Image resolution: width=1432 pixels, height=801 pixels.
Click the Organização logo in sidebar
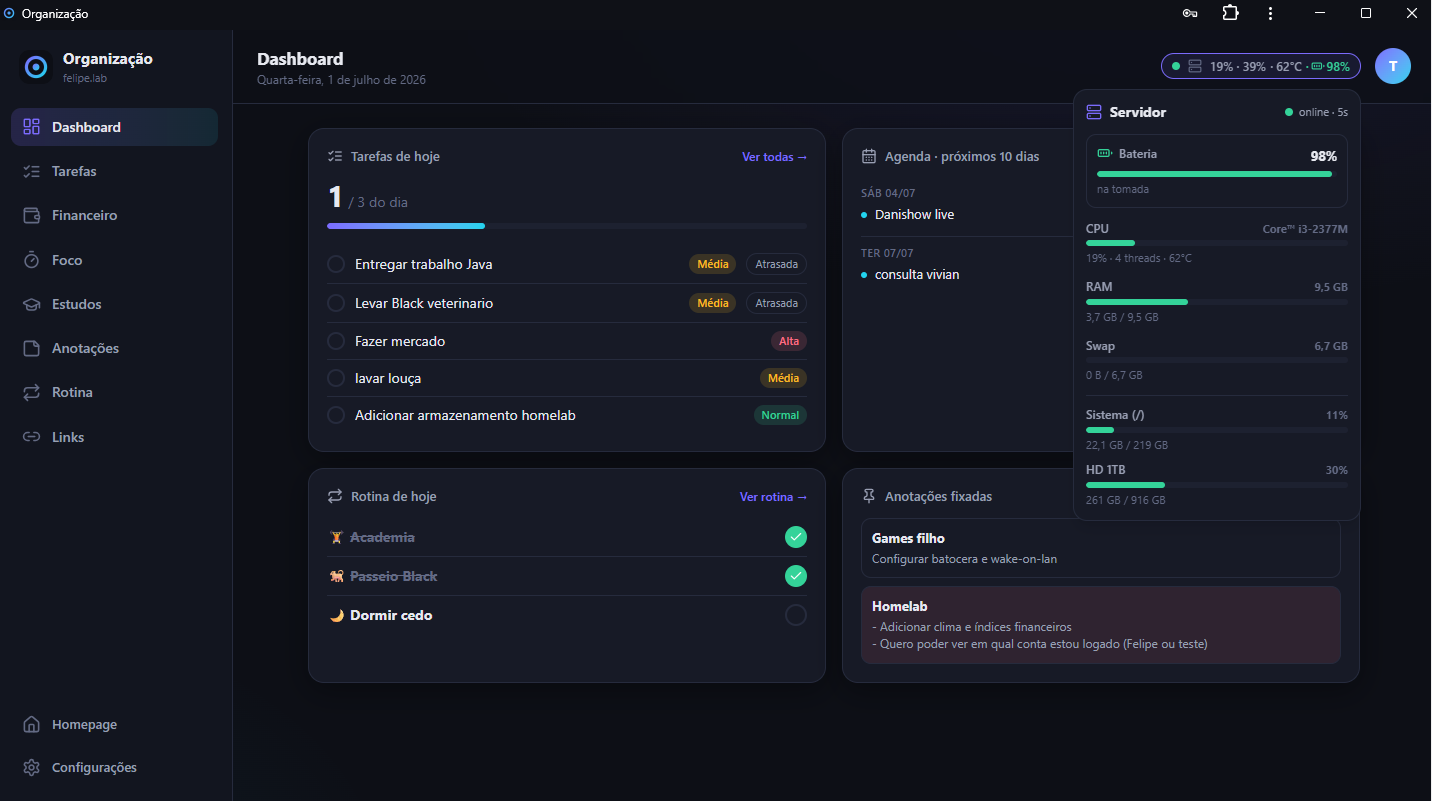tap(36, 67)
